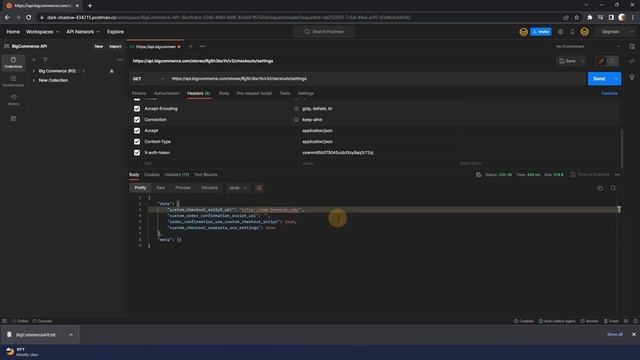Uncheck the Accept-Encoding header
This screenshot has width=640, height=360.
coord(137,109)
